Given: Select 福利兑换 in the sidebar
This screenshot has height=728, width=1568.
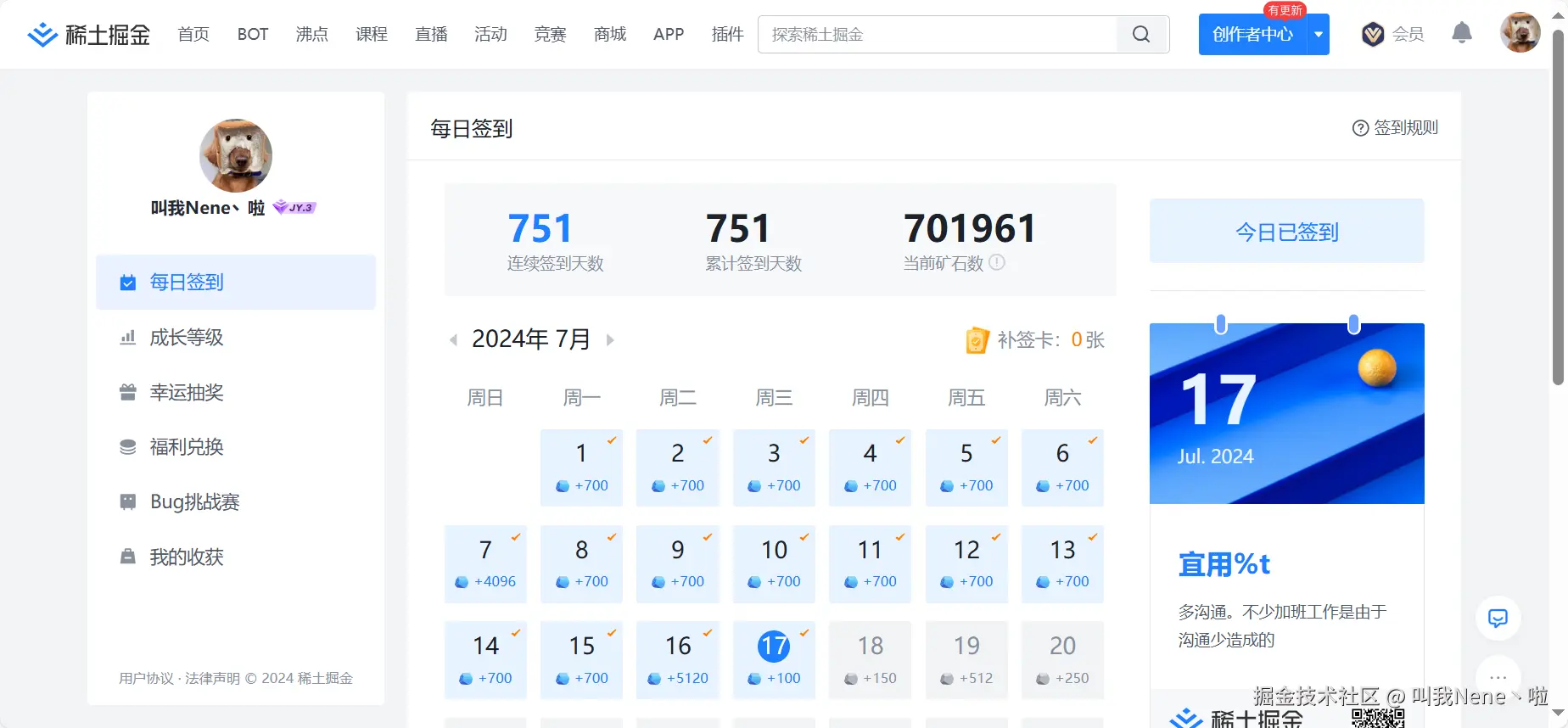Looking at the screenshot, I should [x=236, y=447].
